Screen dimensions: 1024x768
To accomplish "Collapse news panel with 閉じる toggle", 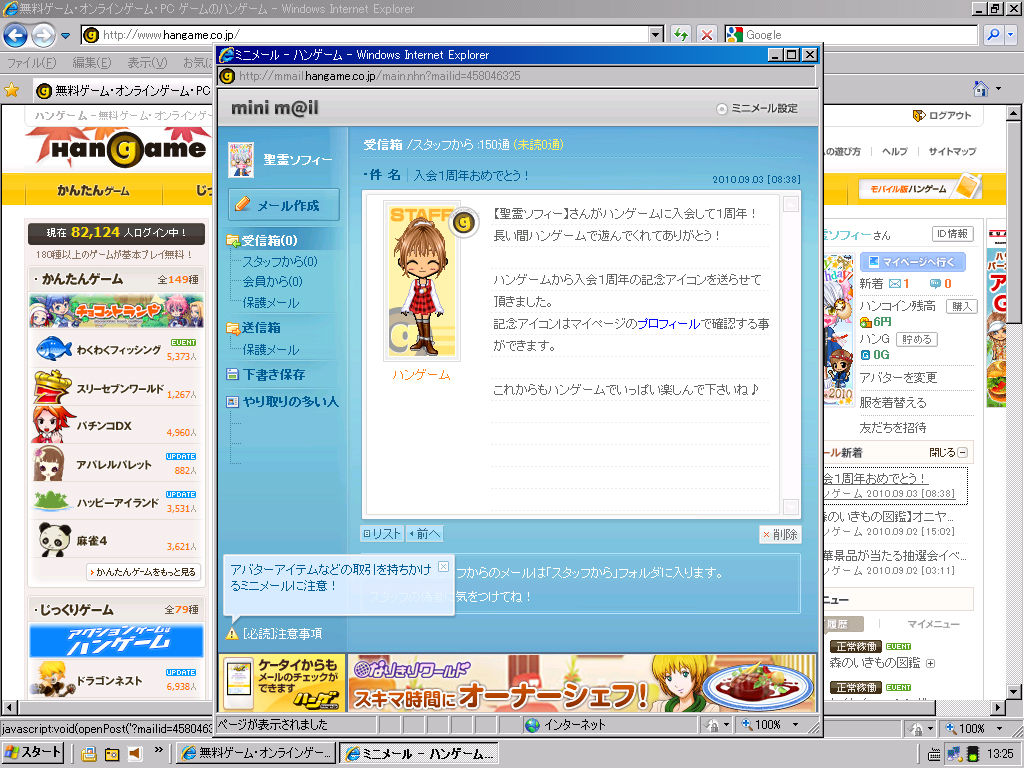I will (x=948, y=453).
